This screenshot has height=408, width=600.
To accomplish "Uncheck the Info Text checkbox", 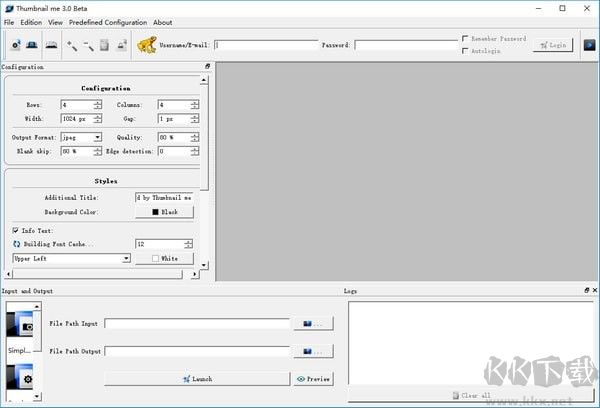I will pyautogui.click(x=16, y=230).
